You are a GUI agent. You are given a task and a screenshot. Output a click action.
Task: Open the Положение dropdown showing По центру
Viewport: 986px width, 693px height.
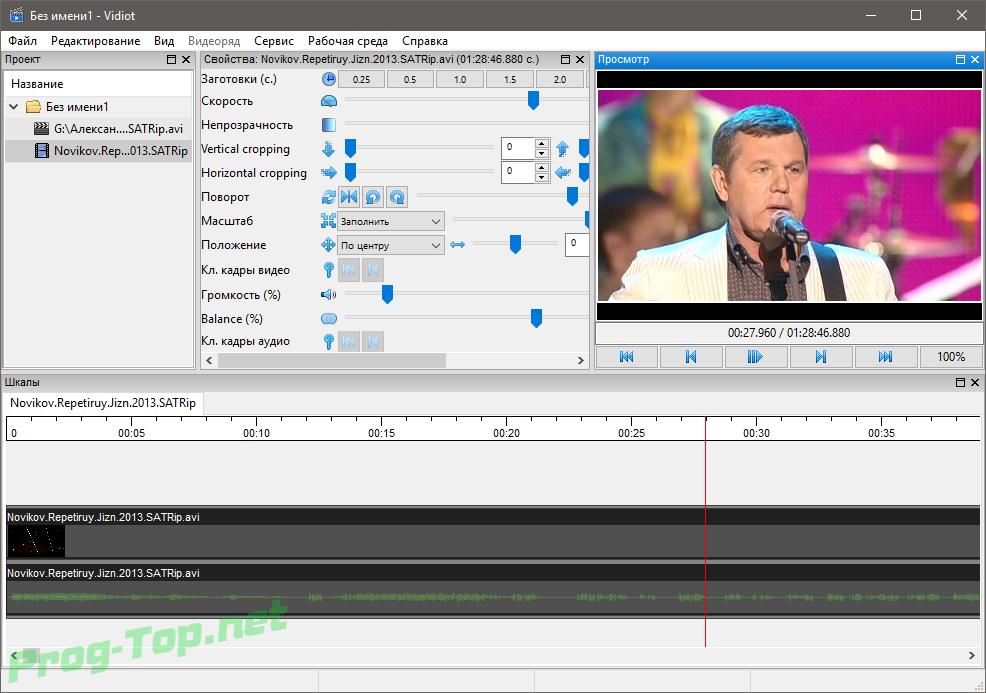[x=390, y=245]
